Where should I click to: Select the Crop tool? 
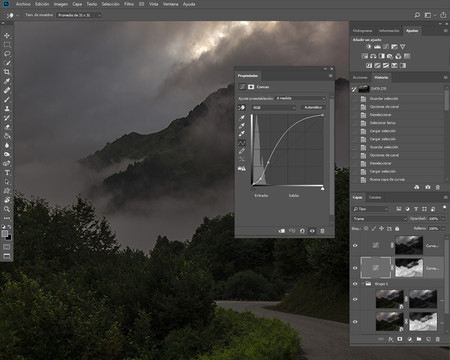click(7, 72)
